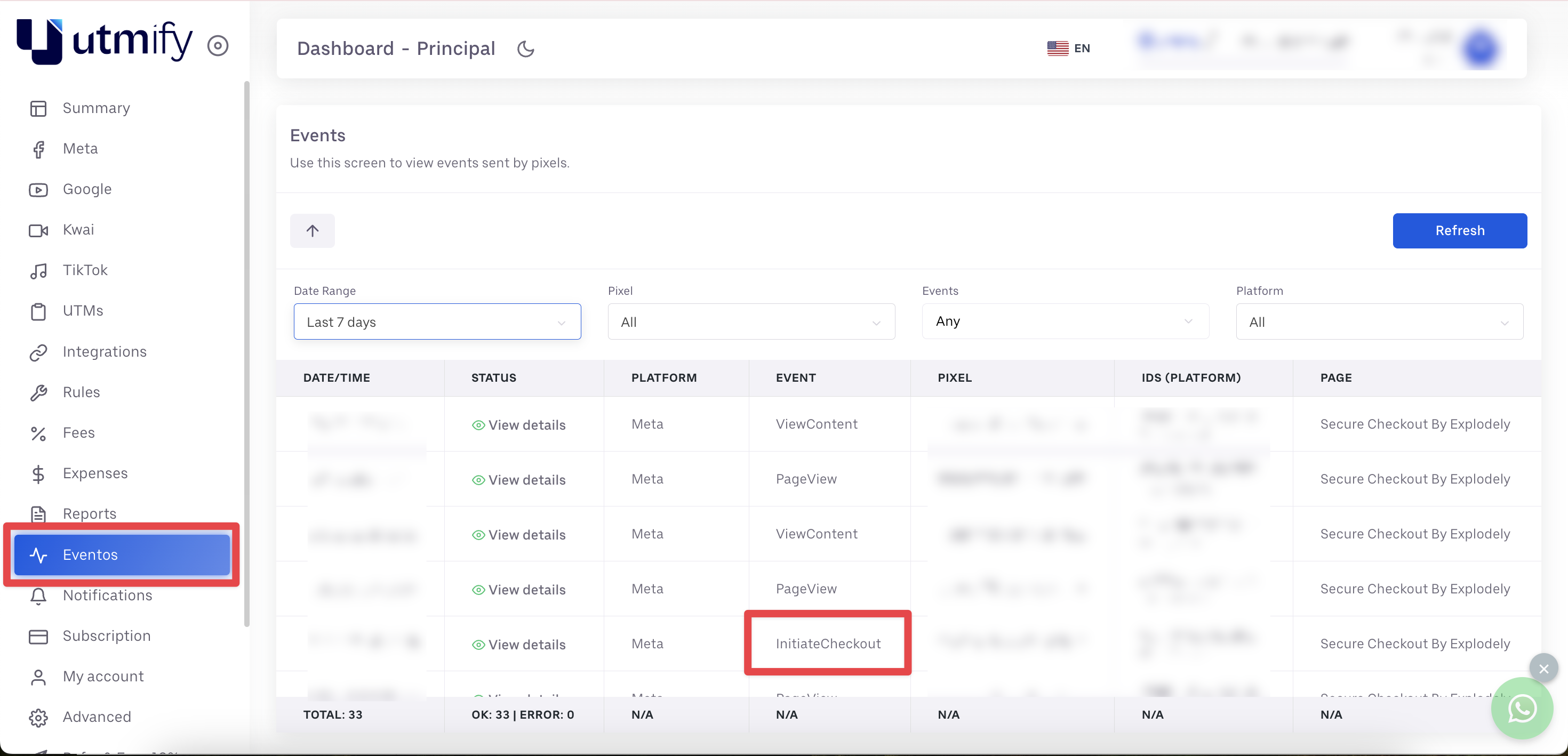This screenshot has width=1568, height=756.
Task: Open the Platform filter dropdown
Action: 1379,322
